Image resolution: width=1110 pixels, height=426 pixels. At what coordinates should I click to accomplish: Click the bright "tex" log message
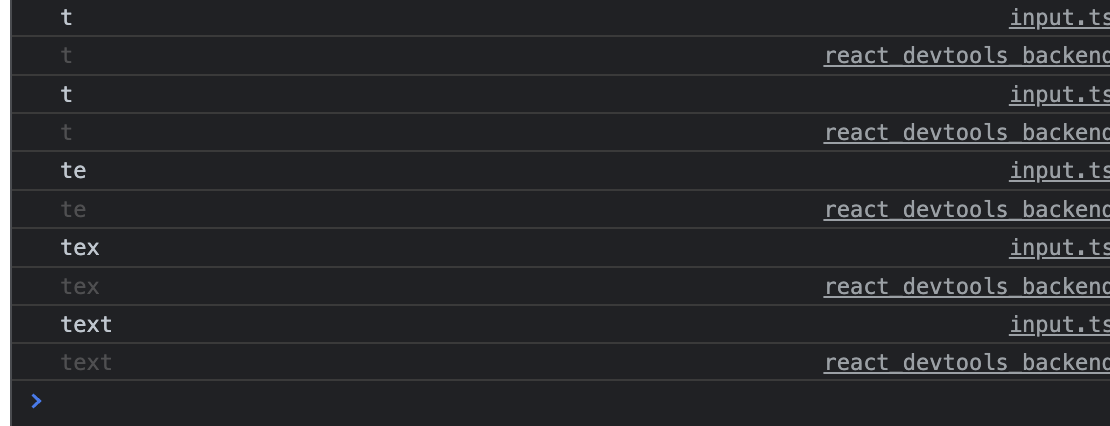(x=80, y=248)
